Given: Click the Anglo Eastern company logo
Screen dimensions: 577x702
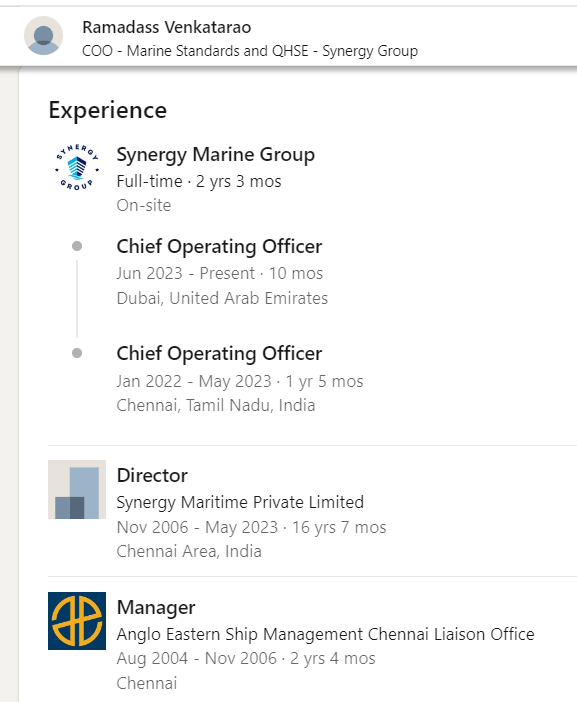Looking at the screenshot, I should (x=77, y=621).
